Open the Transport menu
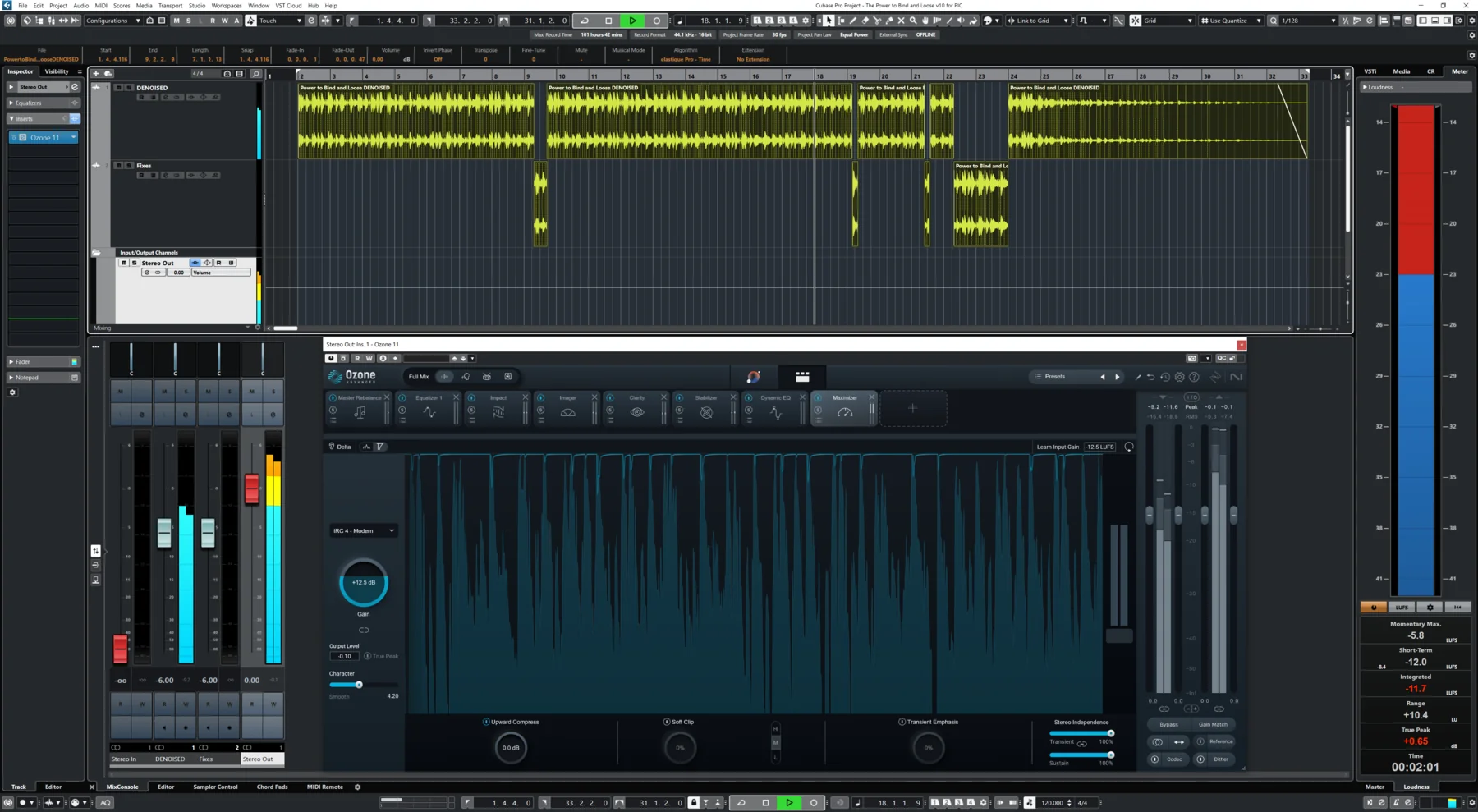Viewport: 1478px width, 812px height. (x=170, y=5)
